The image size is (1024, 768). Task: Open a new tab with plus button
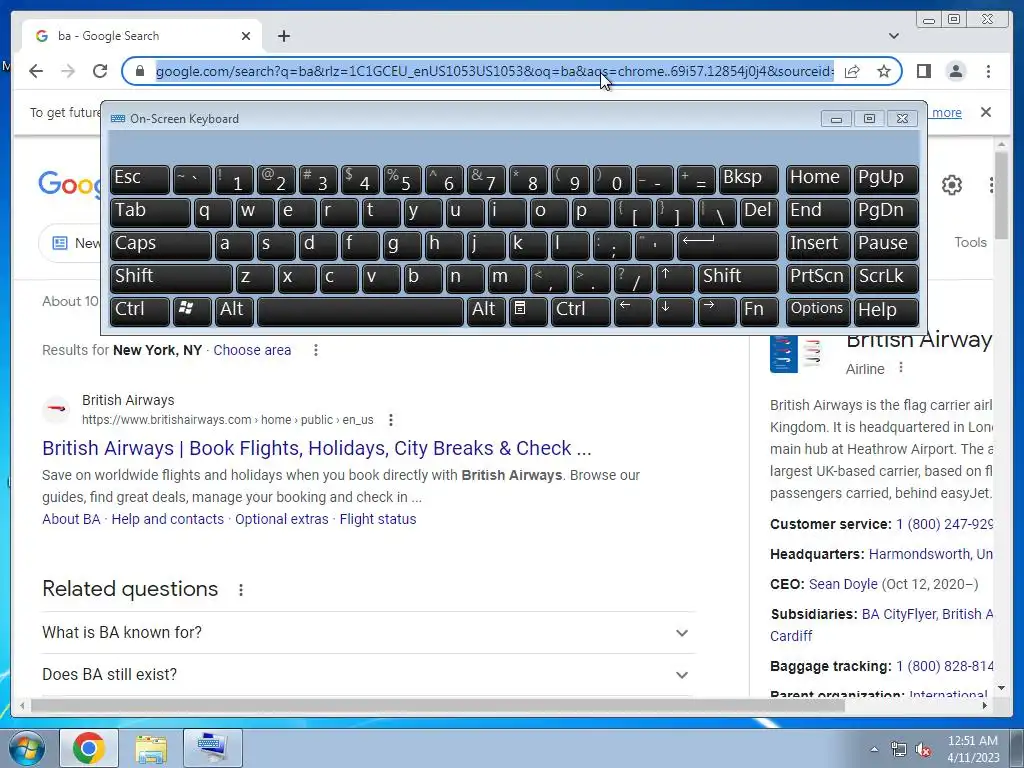[x=283, y=36]
